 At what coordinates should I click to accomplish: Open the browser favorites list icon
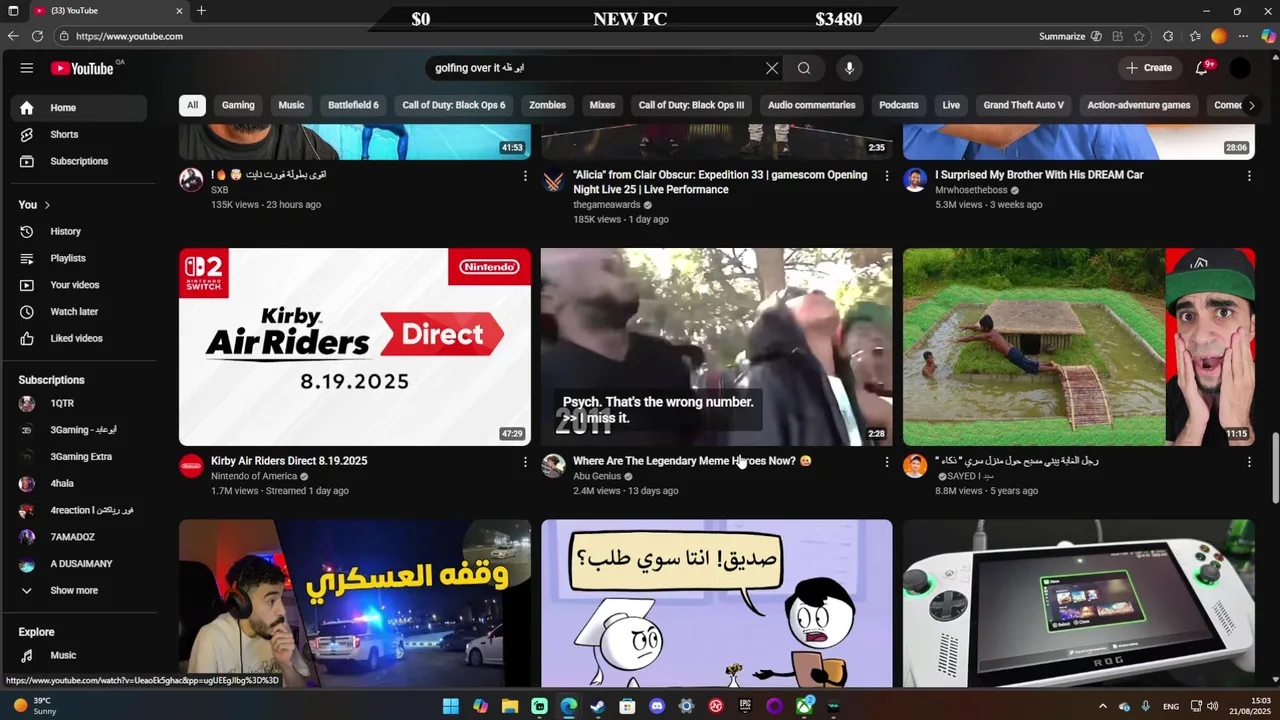click(1195, 36)
